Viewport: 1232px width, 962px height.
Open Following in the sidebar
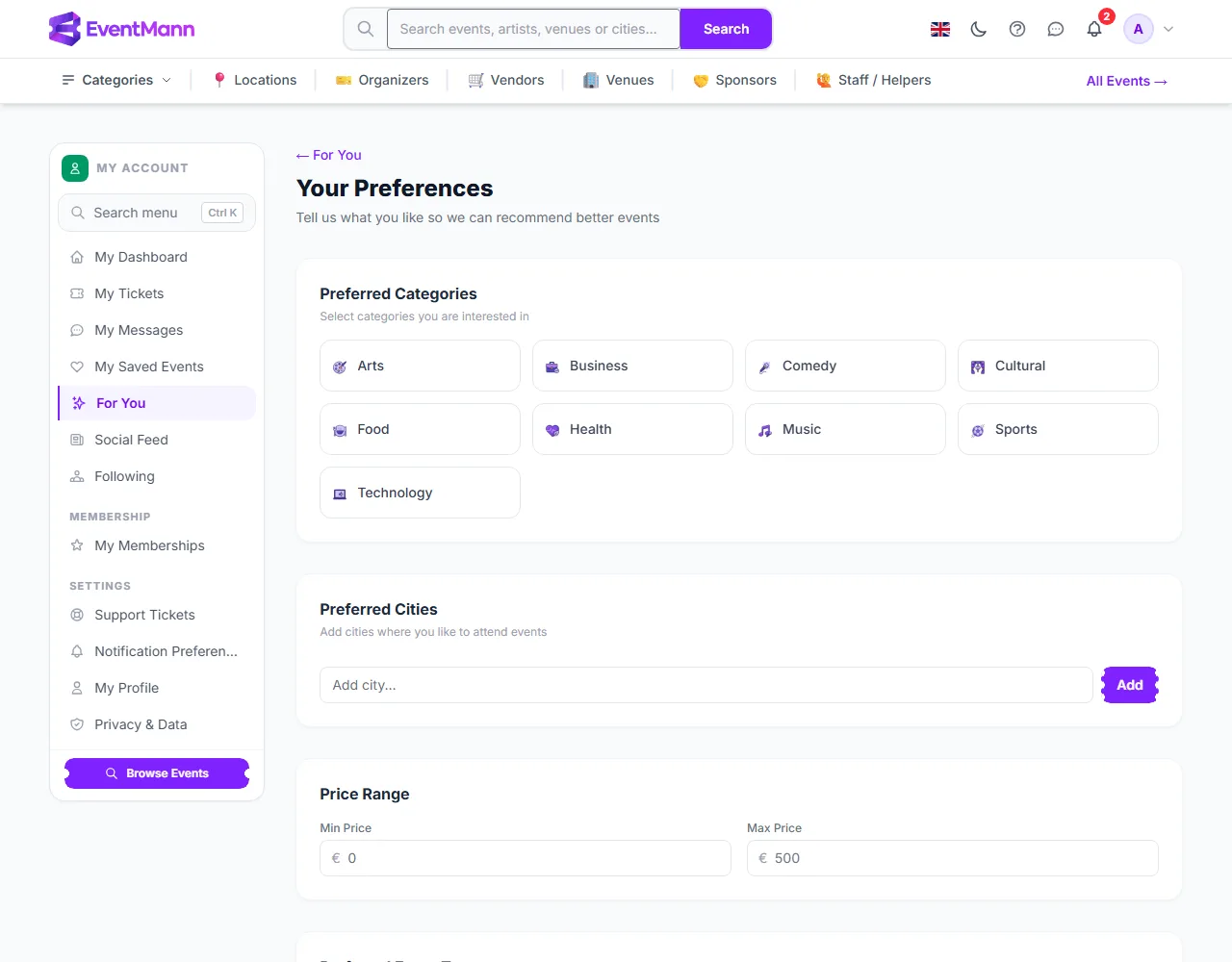tap(157, 476)
